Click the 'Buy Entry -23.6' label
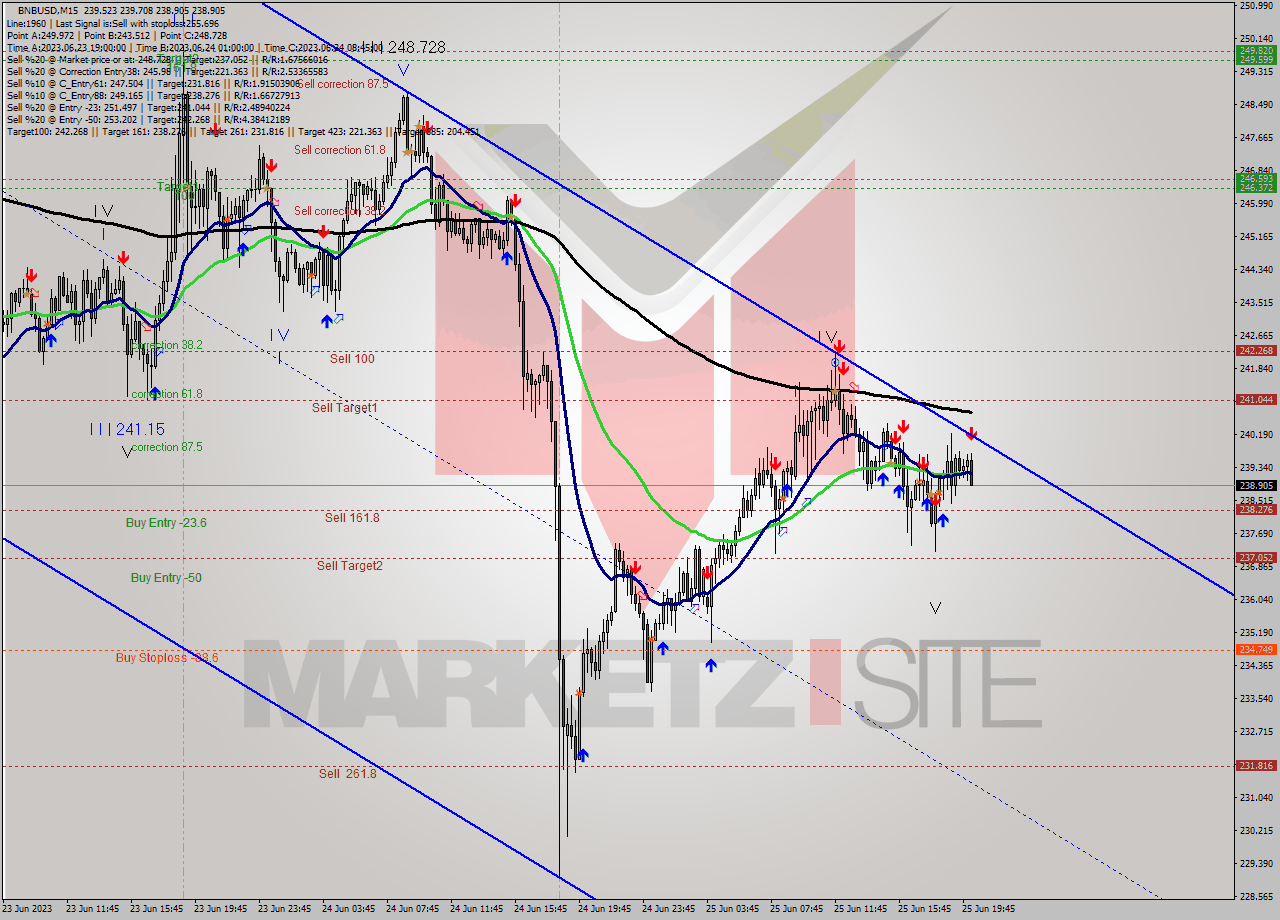Image resolution: width=1280 pixels, height=920 pixels. (x=166, y=522)
